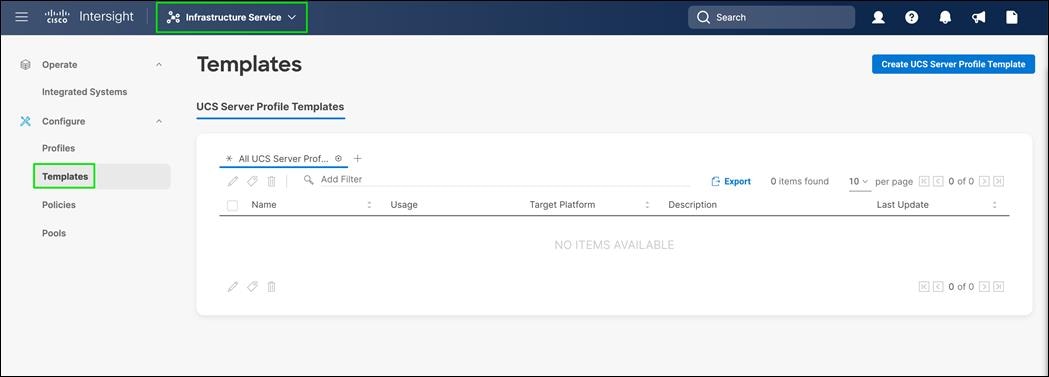Click the Search field in header

click(771, 17)
